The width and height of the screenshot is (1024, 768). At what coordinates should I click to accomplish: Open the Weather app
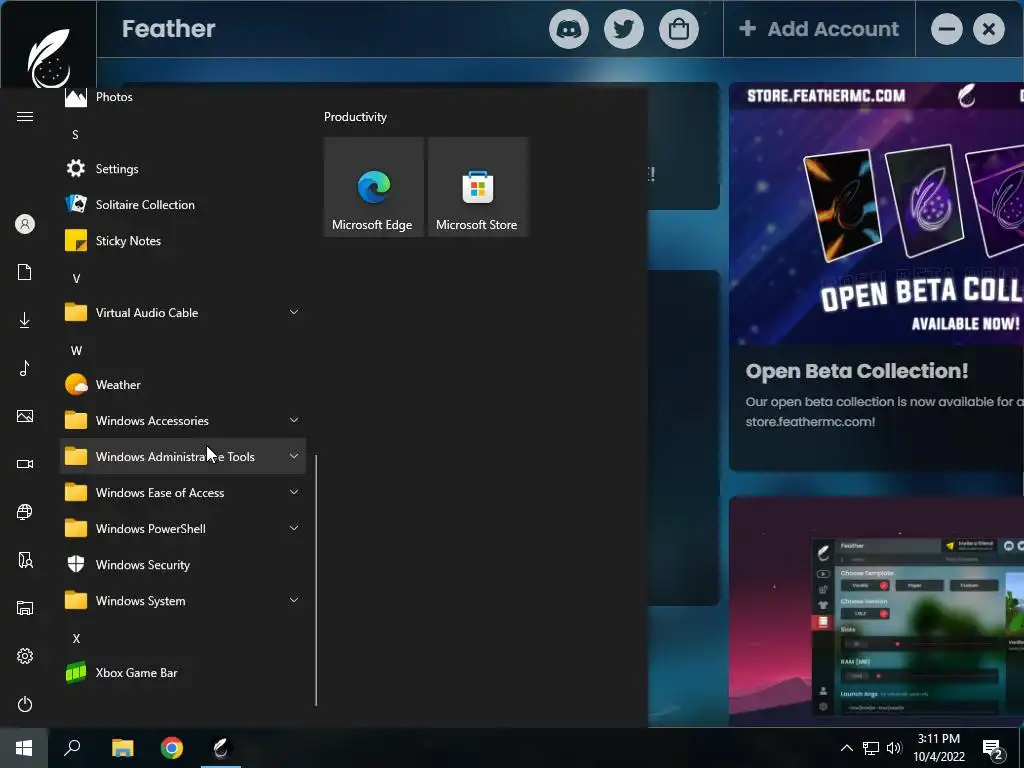183,385
